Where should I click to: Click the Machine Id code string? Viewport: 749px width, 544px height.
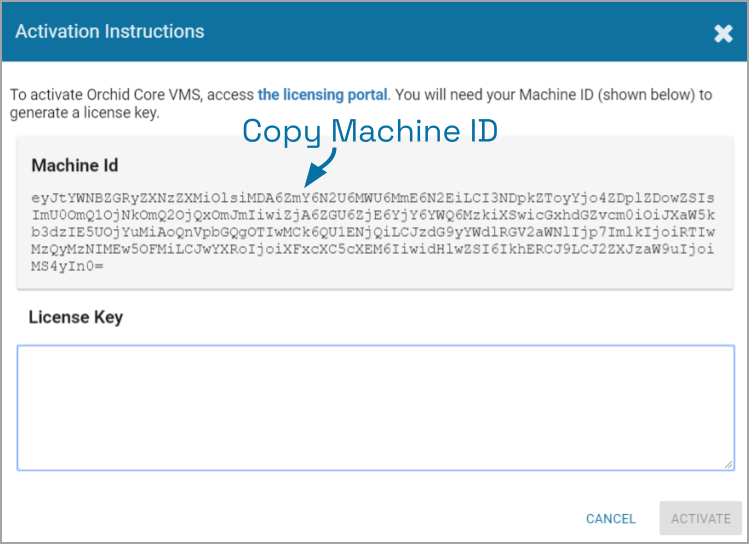pos(373,232)
